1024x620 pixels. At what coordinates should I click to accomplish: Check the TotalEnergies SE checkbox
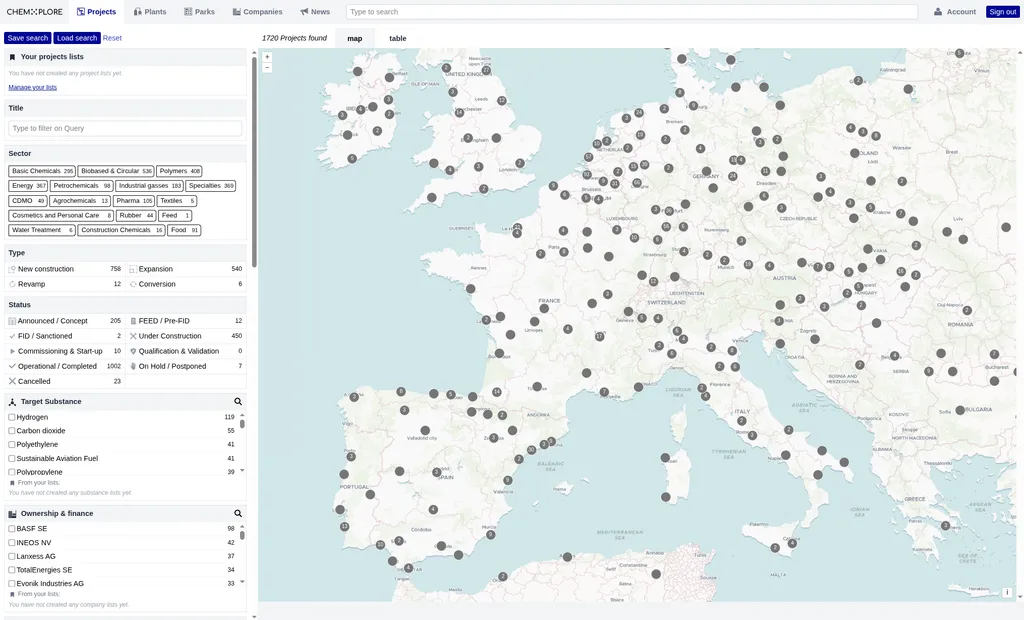click(12, 570)
